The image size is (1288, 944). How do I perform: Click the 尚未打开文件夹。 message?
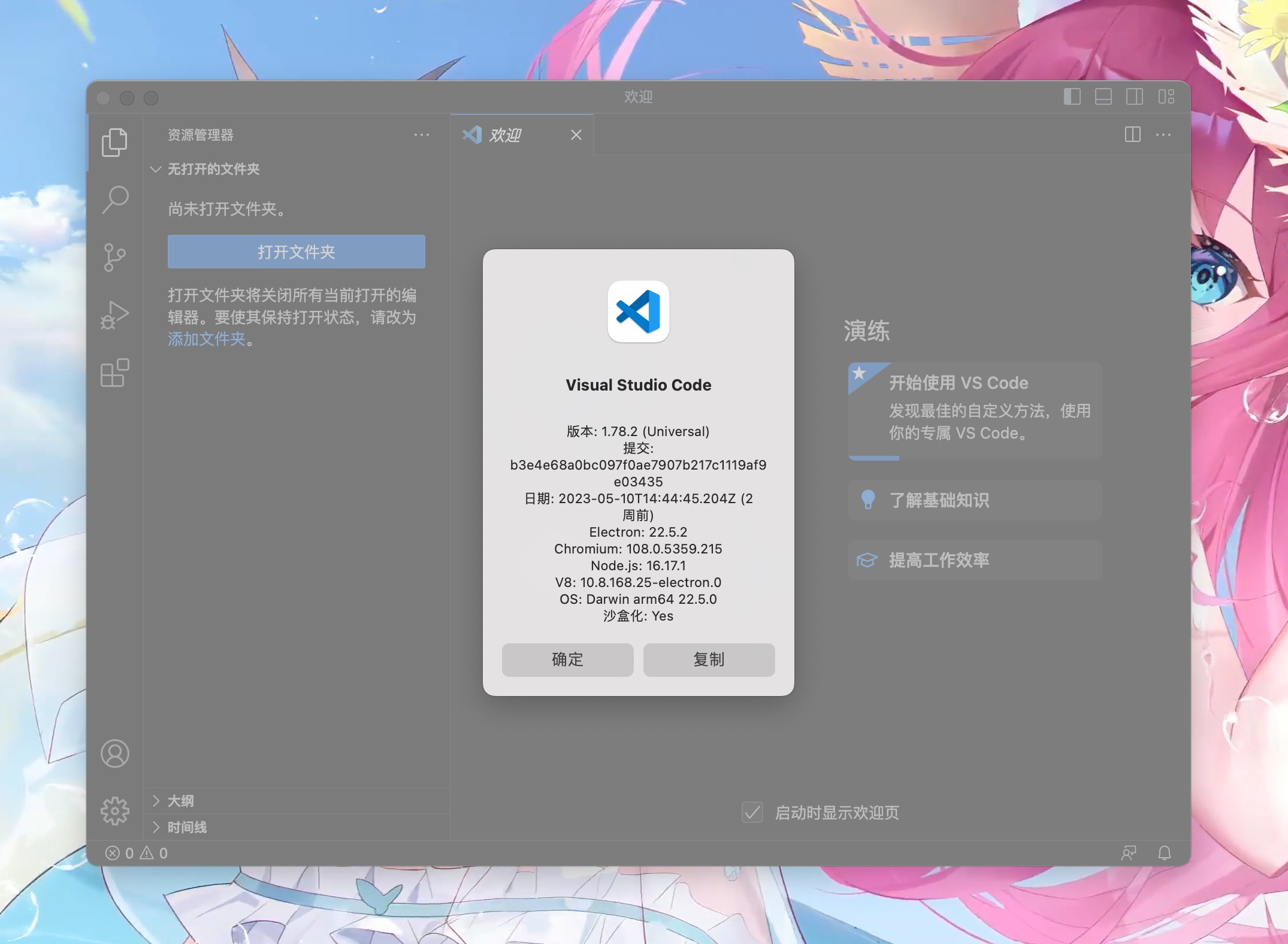tap(228, 209)
